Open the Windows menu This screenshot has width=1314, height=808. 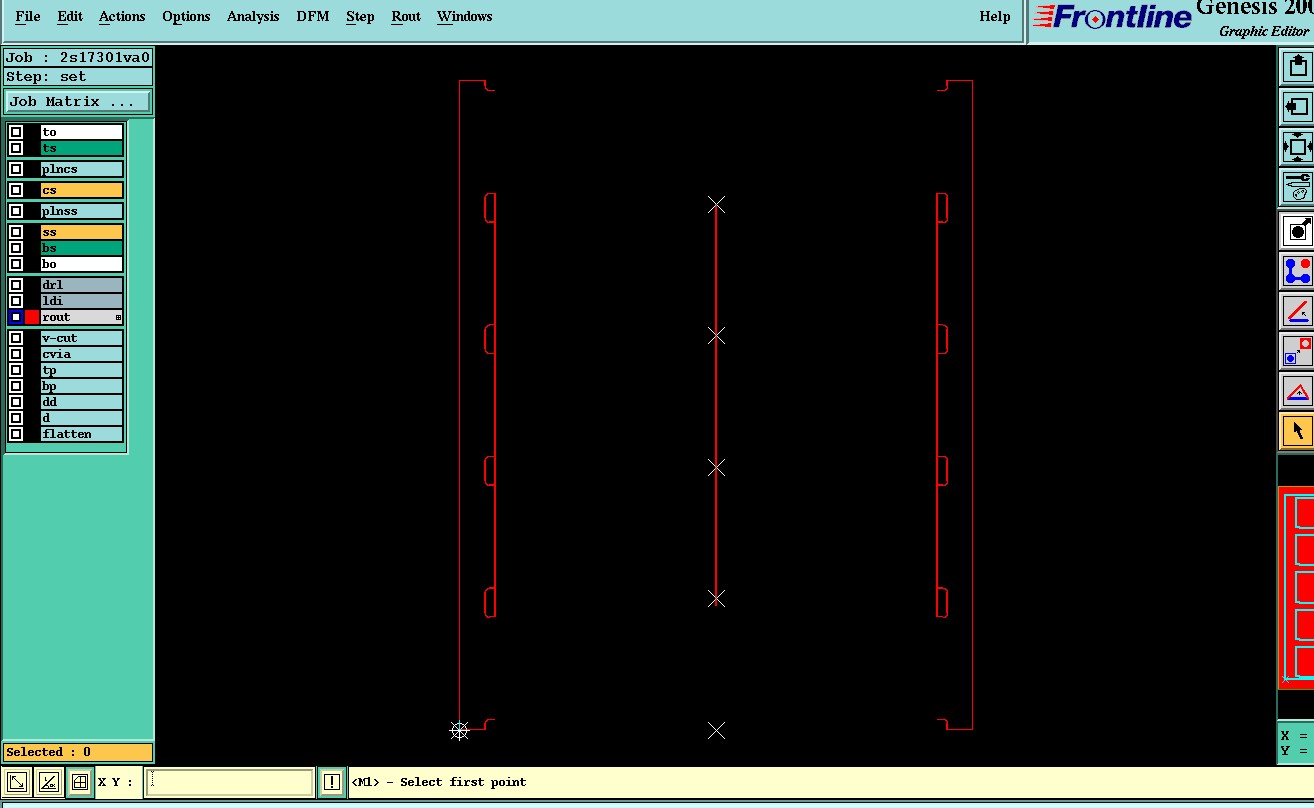[x=465, y=16]
